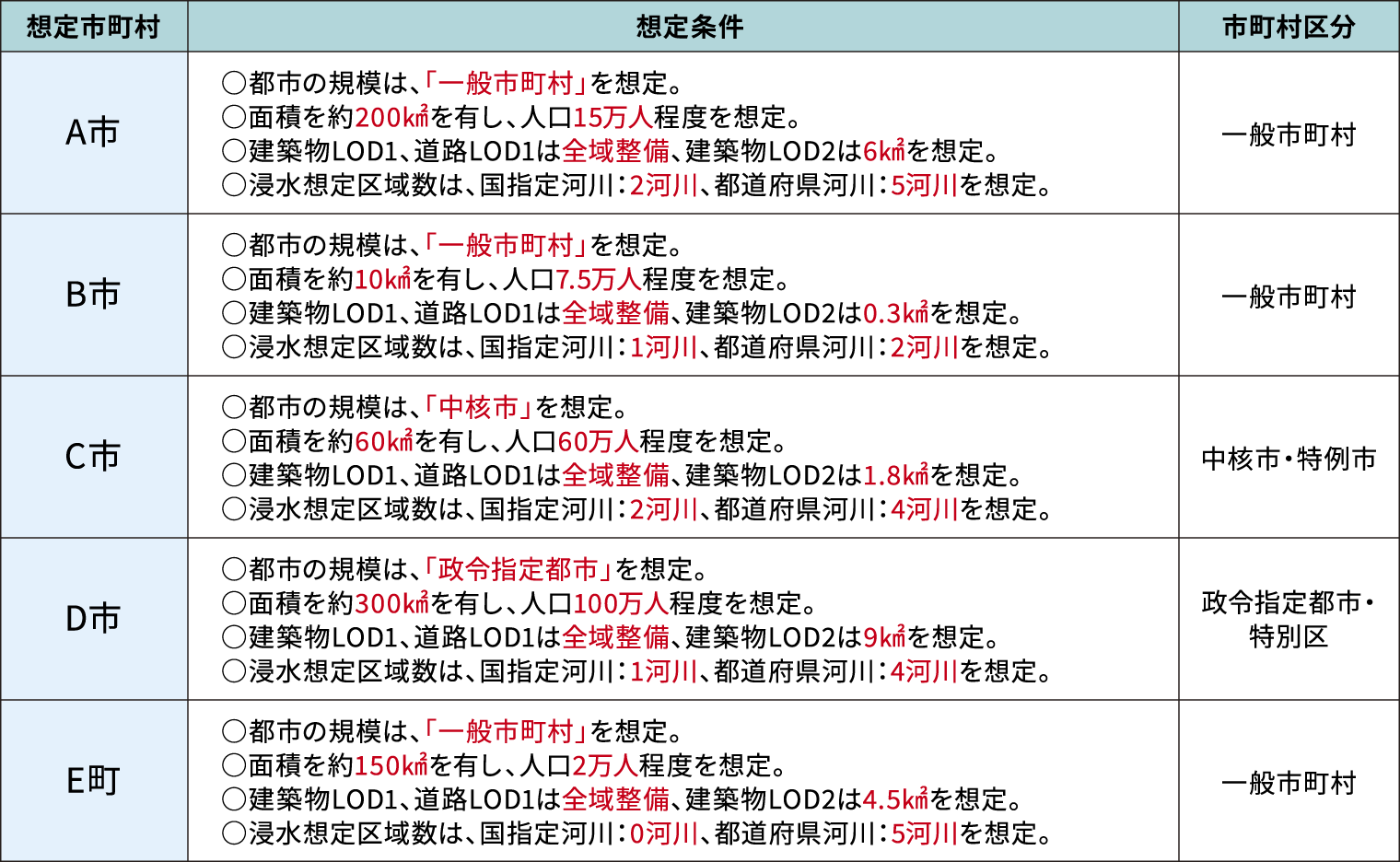Click 一般市町村 classification cell in E町 row
Screen dimensions: 1400x862
tap(1288, 783)
